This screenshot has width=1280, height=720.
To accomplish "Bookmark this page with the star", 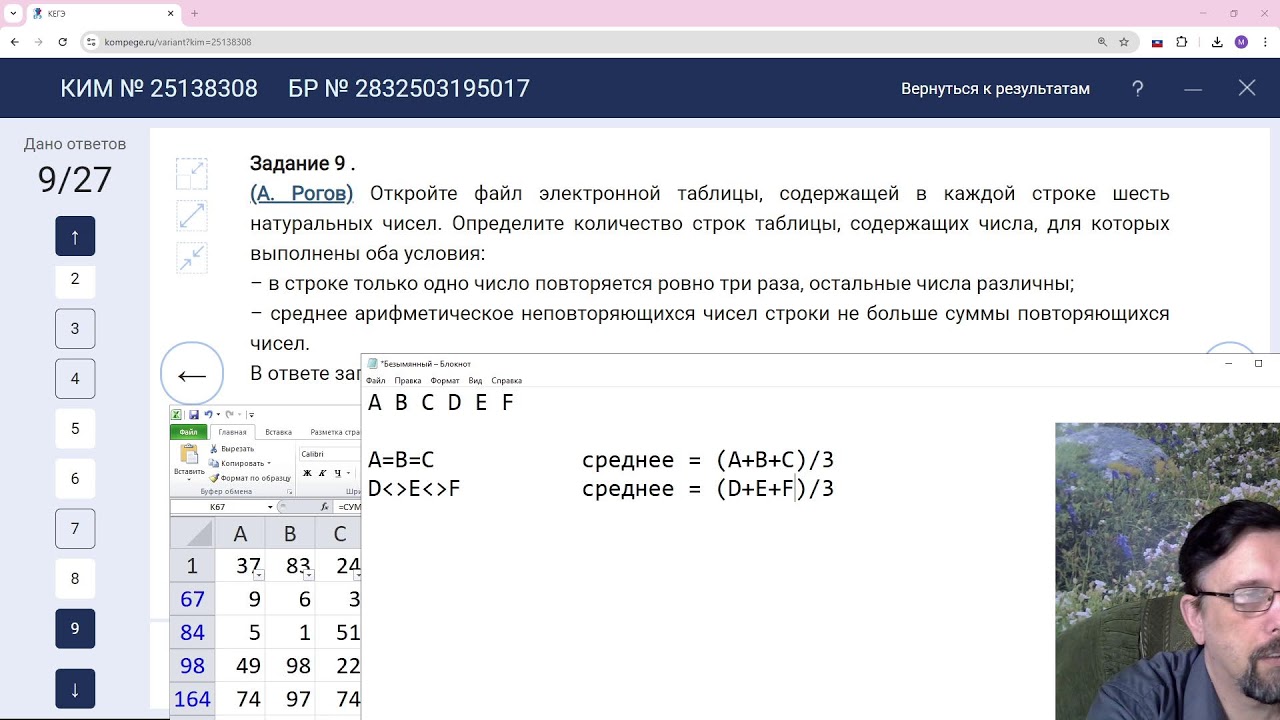I will [x=1124, y=42].
